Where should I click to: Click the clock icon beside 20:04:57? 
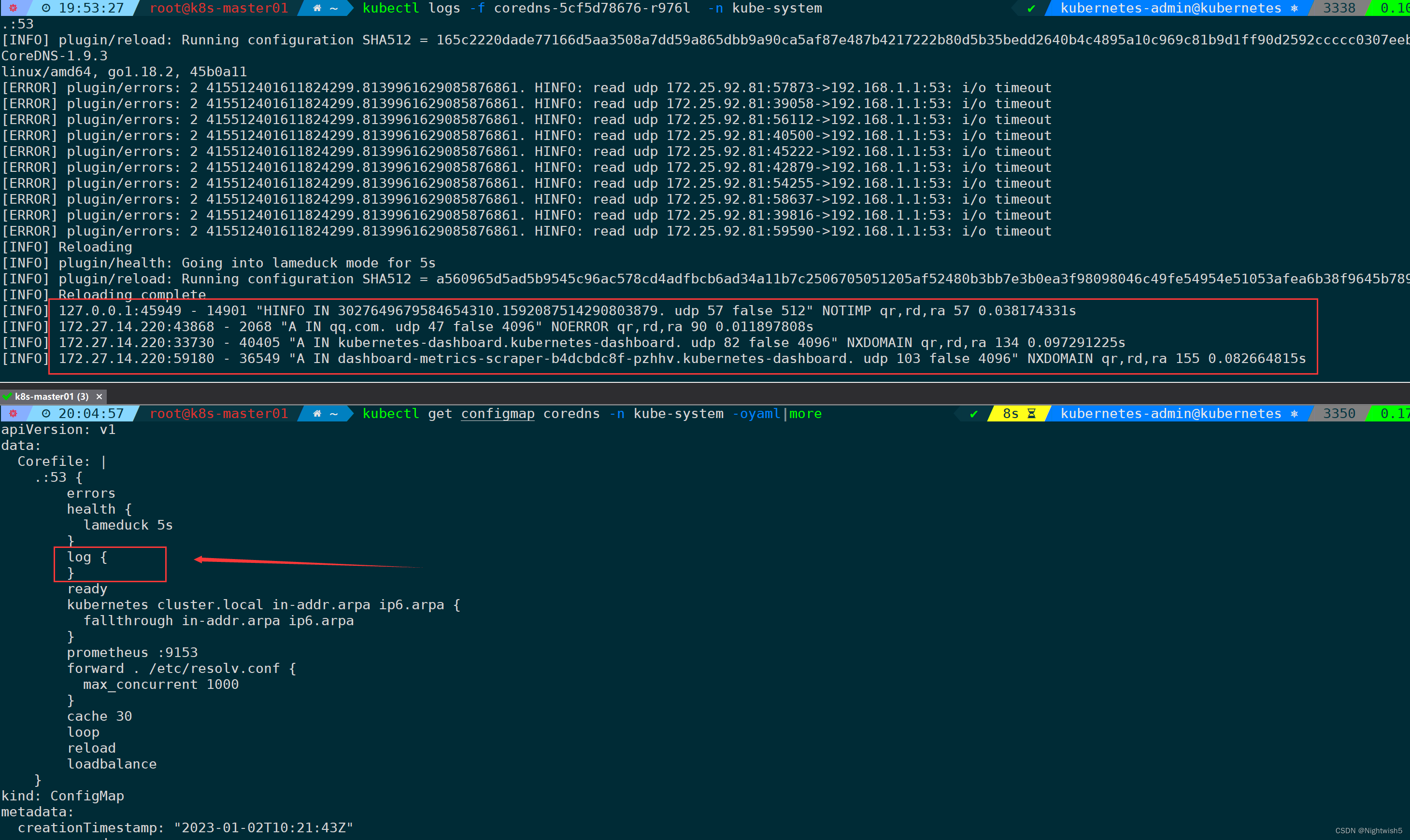click(46, 414)
